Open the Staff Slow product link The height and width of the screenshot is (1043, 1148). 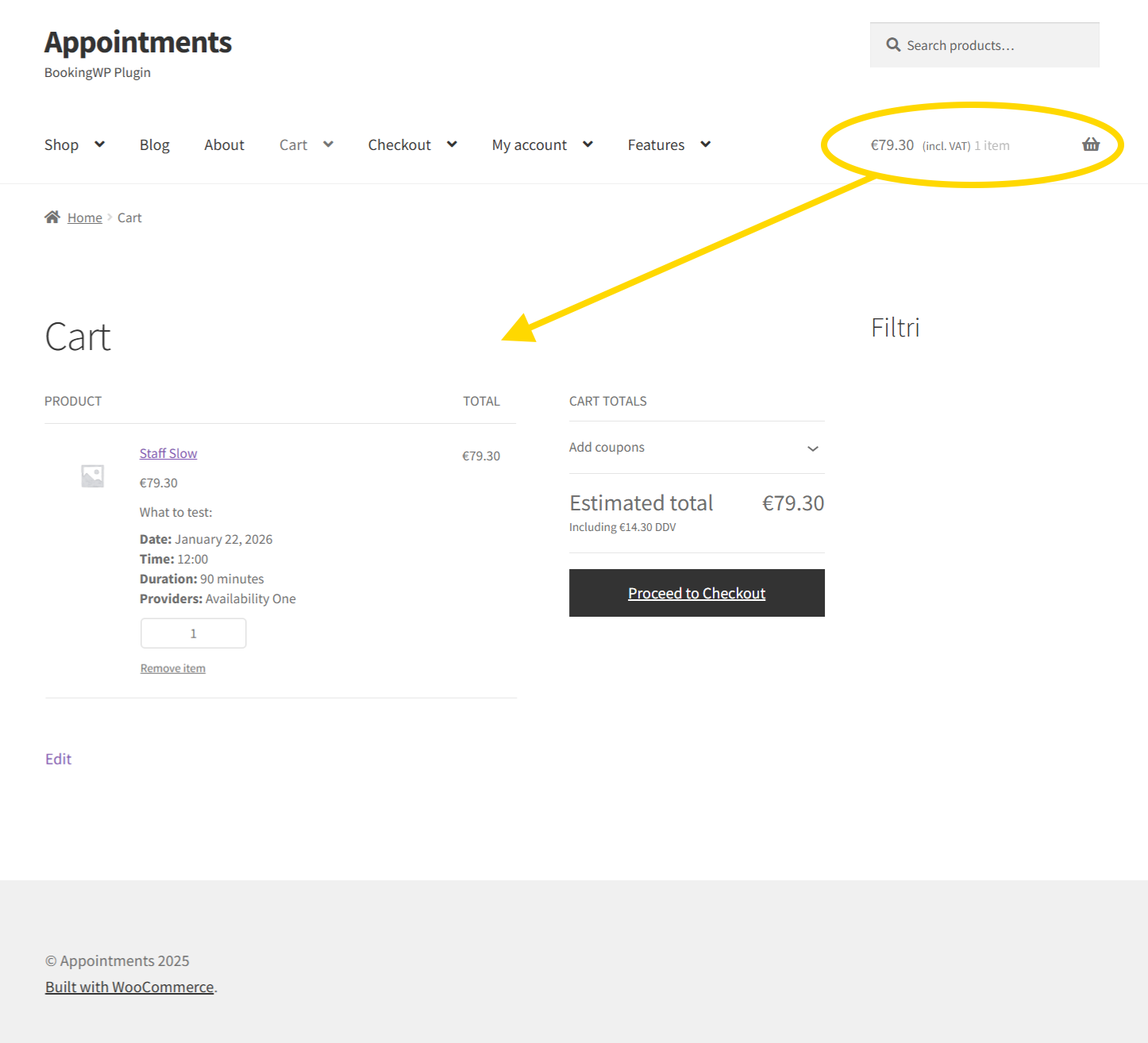[168, 452]
